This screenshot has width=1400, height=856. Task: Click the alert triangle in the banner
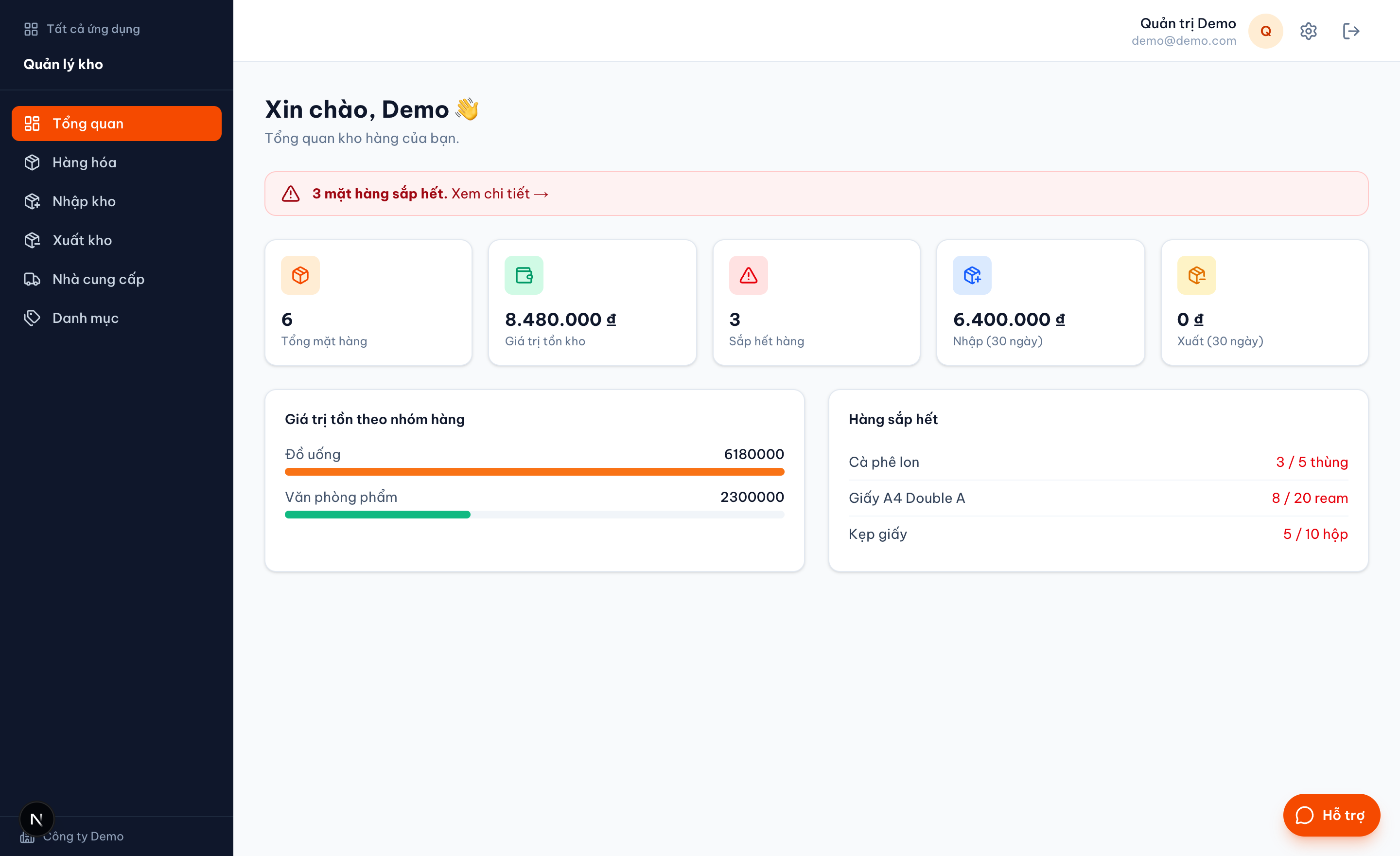[x=291, y=194]
